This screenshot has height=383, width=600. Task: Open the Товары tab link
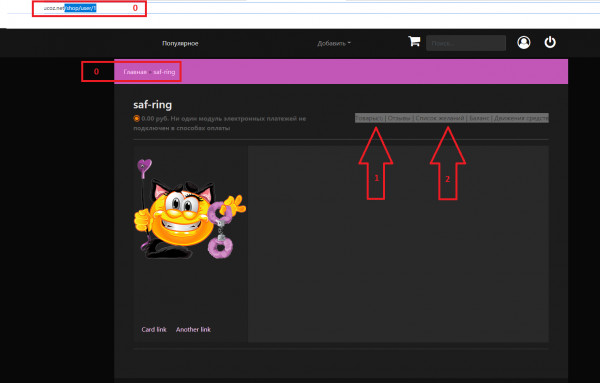[369, 118]
